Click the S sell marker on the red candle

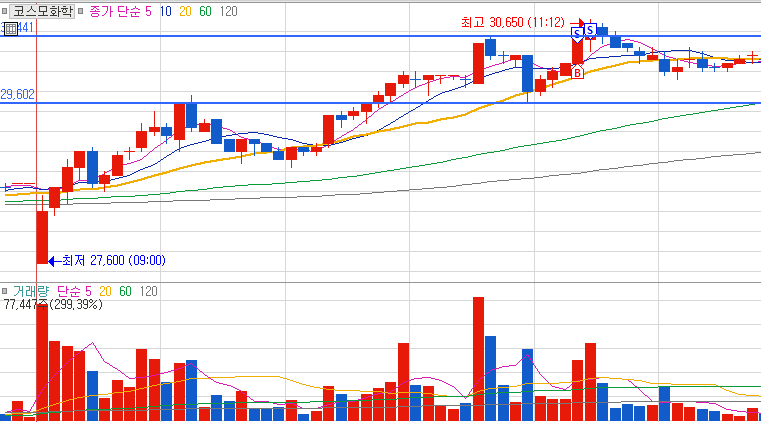pos(577,34)
